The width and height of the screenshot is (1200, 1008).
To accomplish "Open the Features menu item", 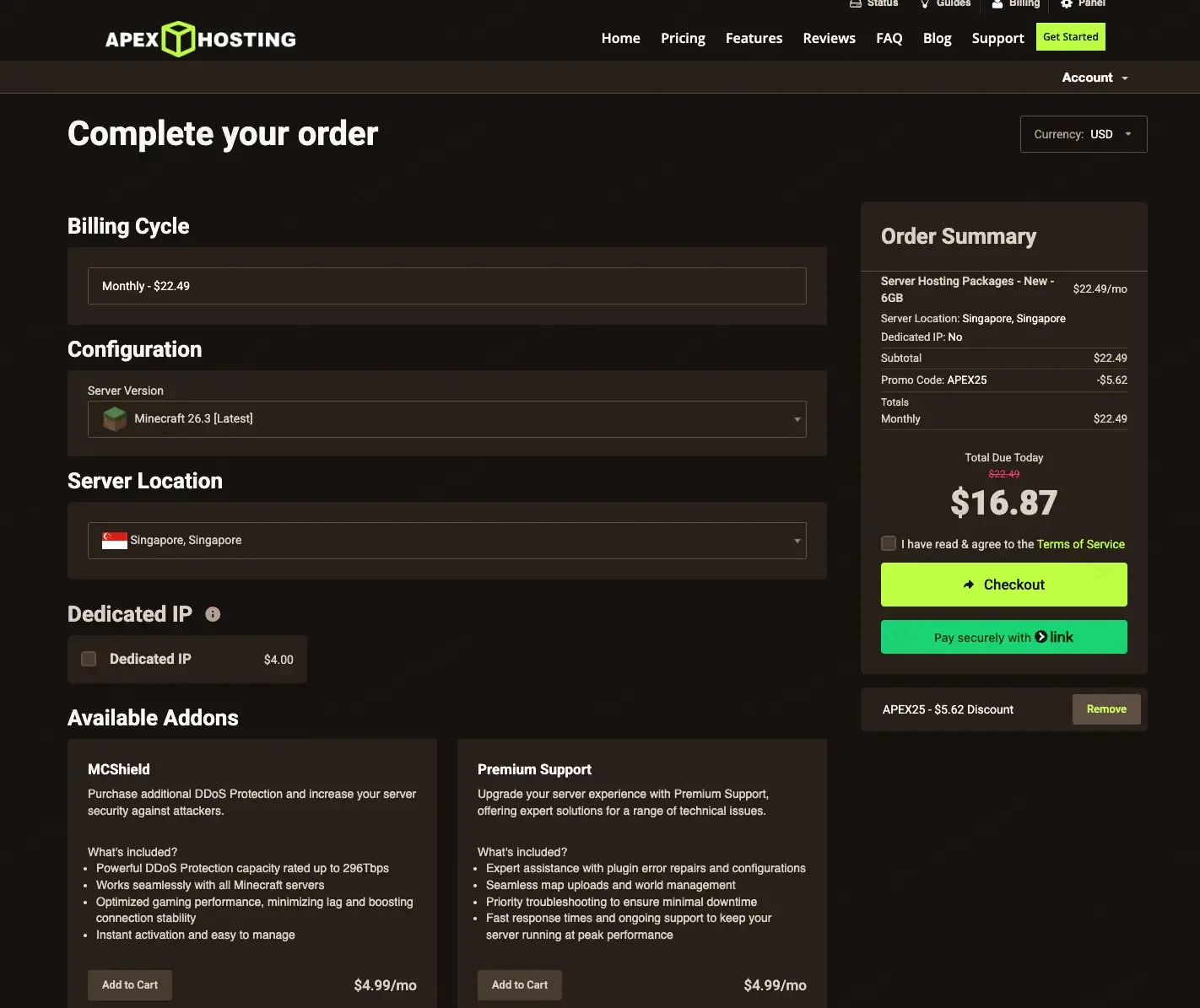I will (754, 39).
